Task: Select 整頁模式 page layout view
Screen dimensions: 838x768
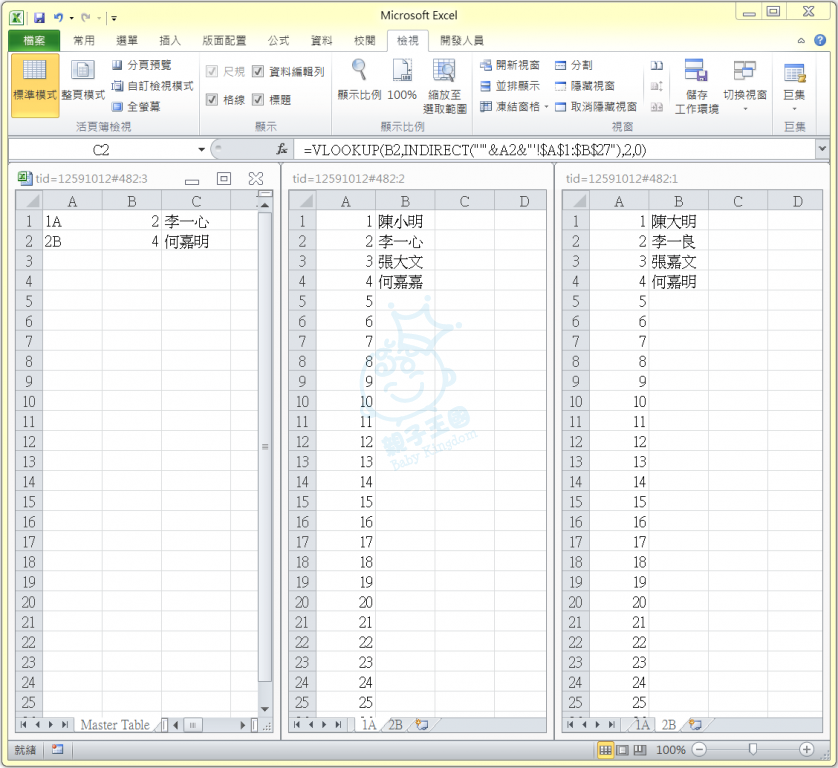Action: pyautogui.click(x=83, y=81)
